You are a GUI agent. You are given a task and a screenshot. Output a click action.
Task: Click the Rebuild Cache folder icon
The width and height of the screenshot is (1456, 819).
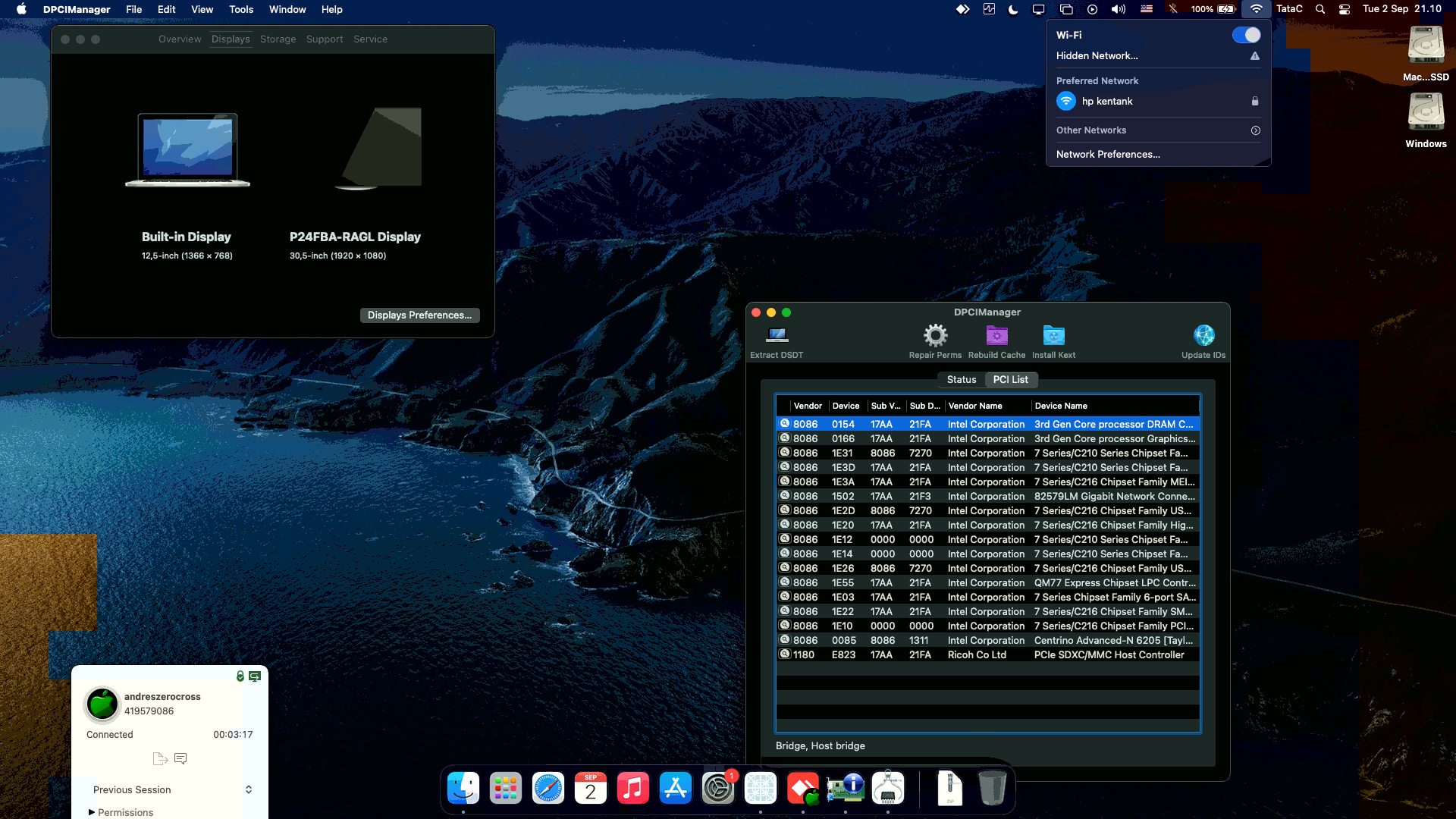coord(996,335)
